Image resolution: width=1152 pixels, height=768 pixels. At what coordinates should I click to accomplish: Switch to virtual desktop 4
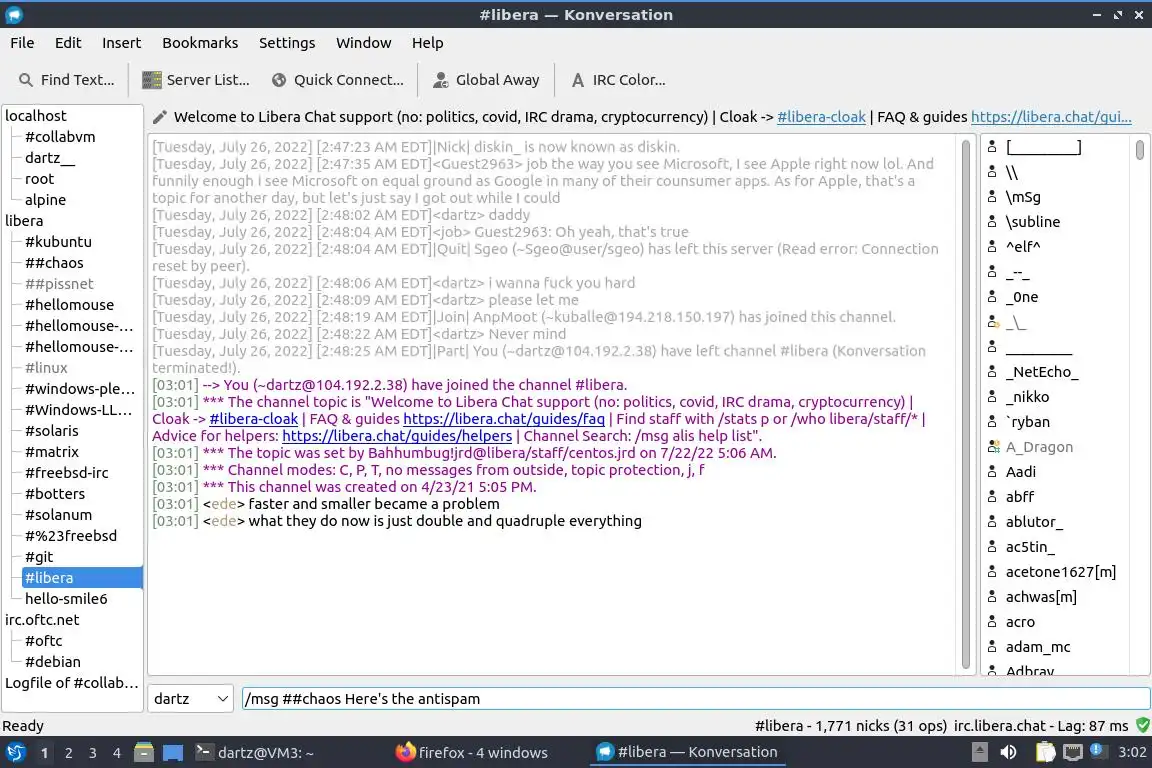pyautogui.click(x=117, y=753)
